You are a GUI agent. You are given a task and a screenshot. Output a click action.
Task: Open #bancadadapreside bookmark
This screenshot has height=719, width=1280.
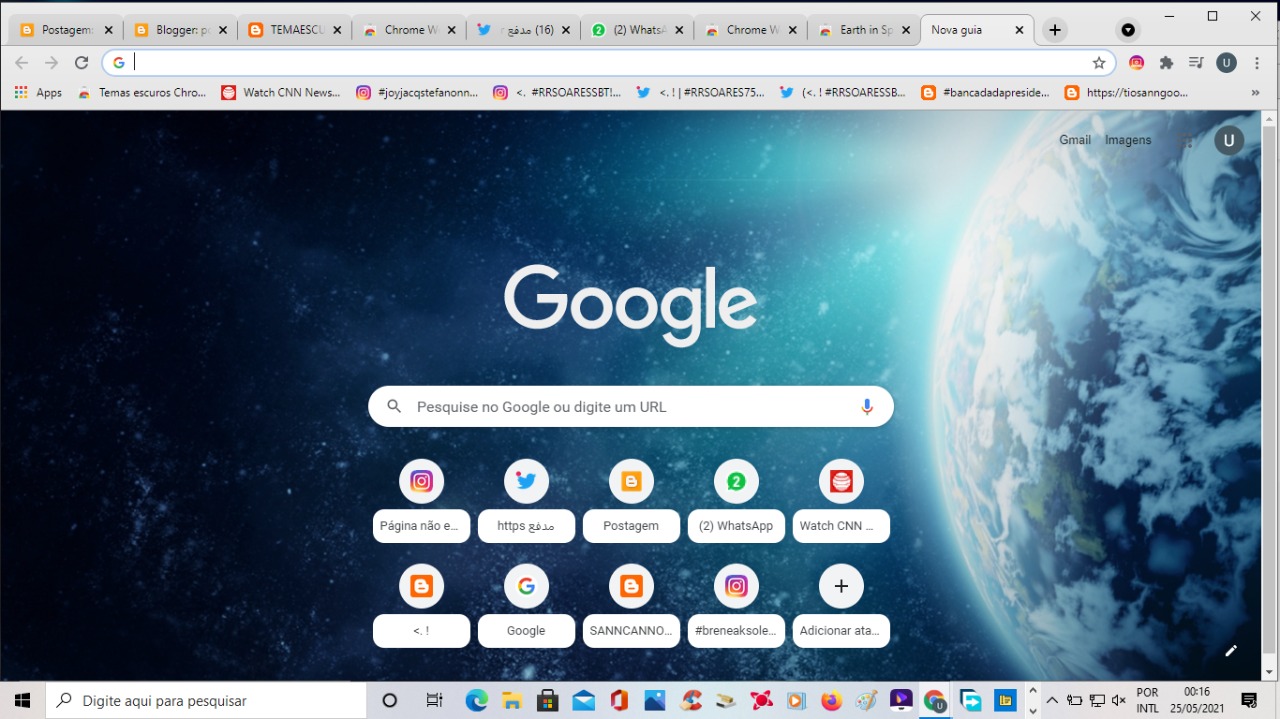(x=985, y=92)
